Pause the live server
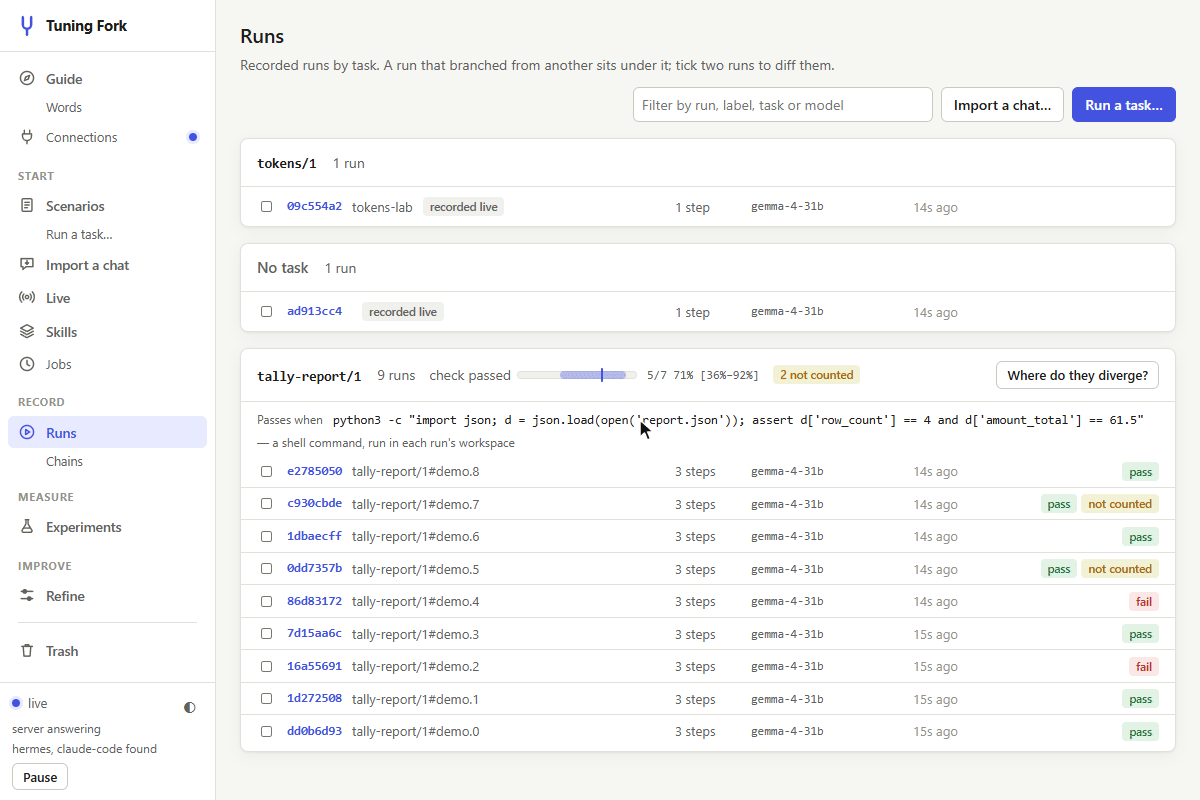 [x=40, y=777]
